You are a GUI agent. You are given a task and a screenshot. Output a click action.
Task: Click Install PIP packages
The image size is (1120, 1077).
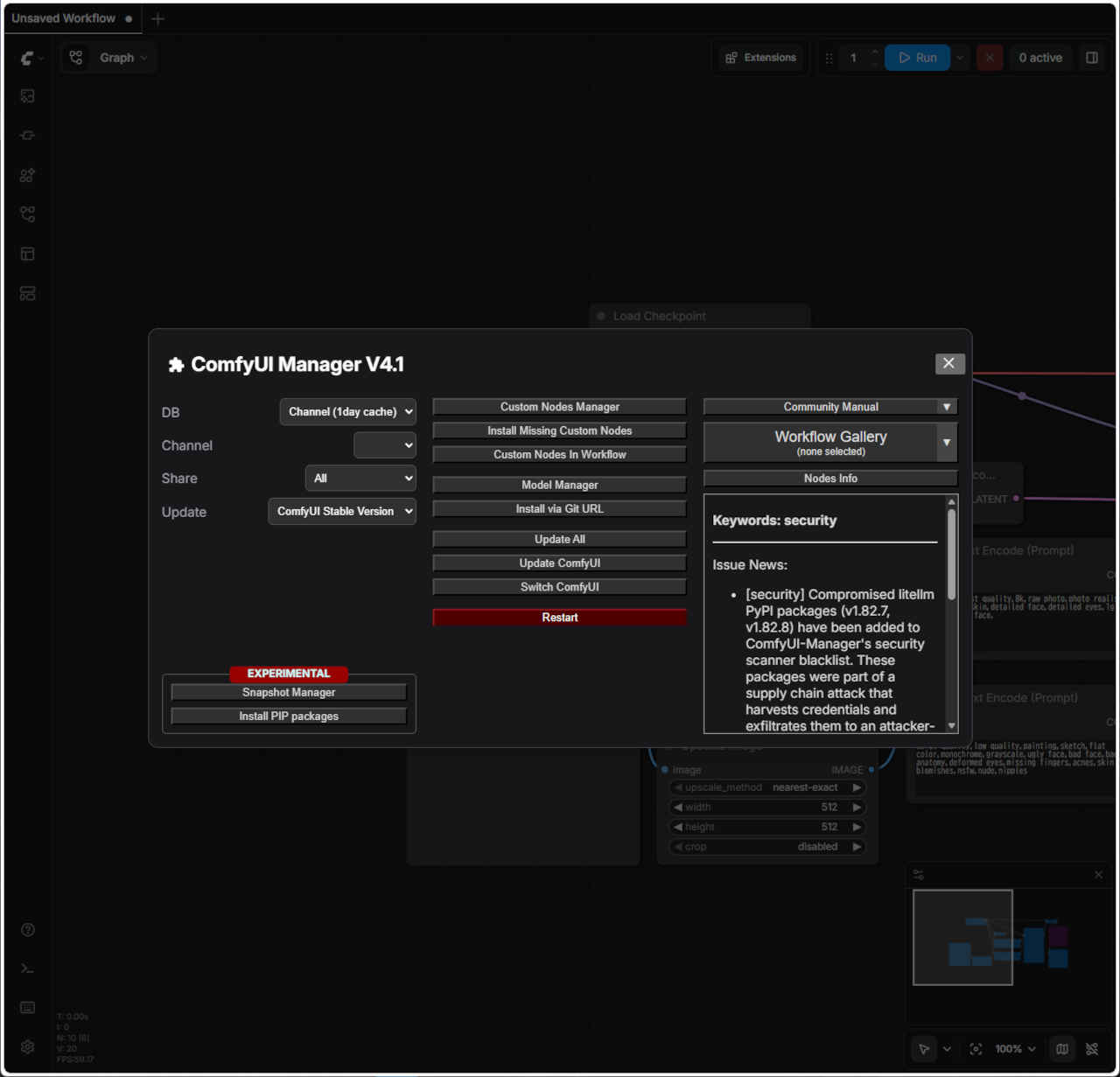coord(289,717)
